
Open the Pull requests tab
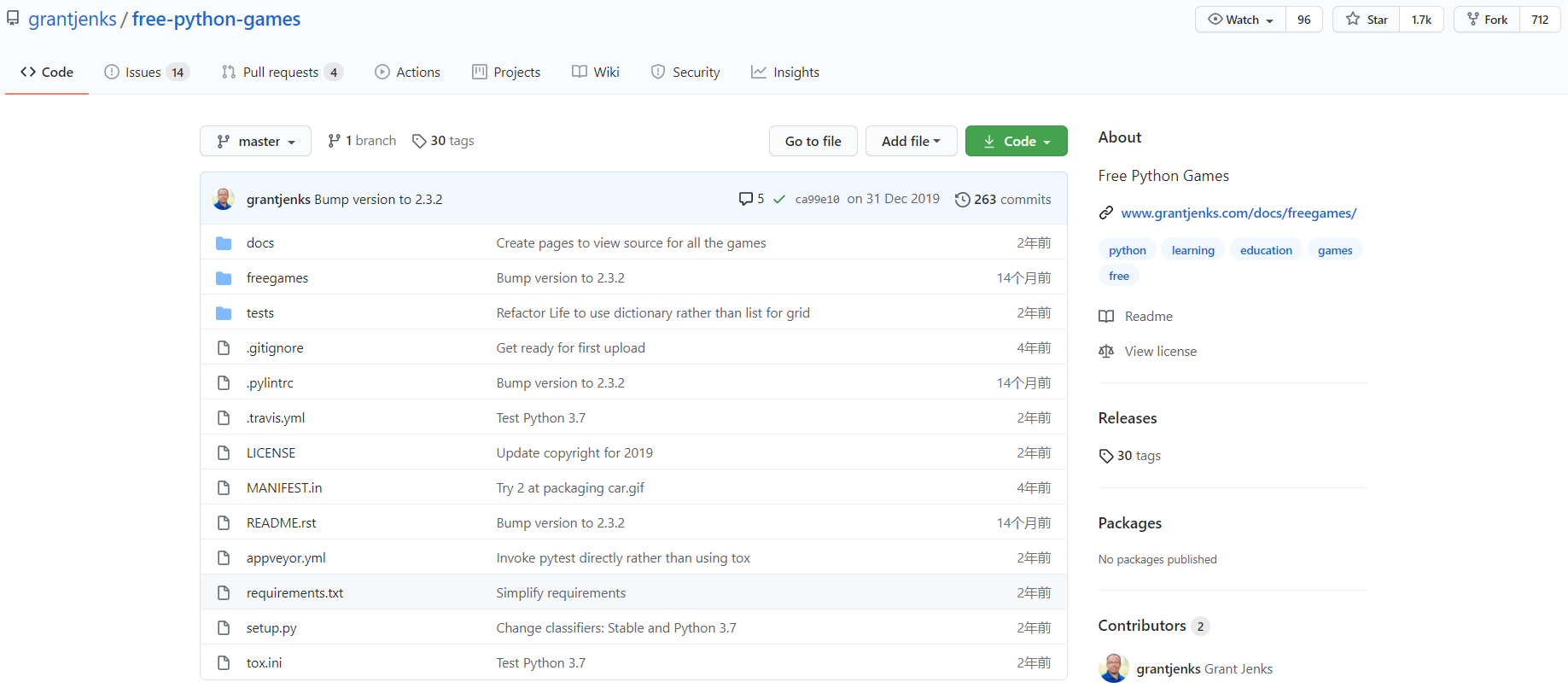click(x=283, y=73)
